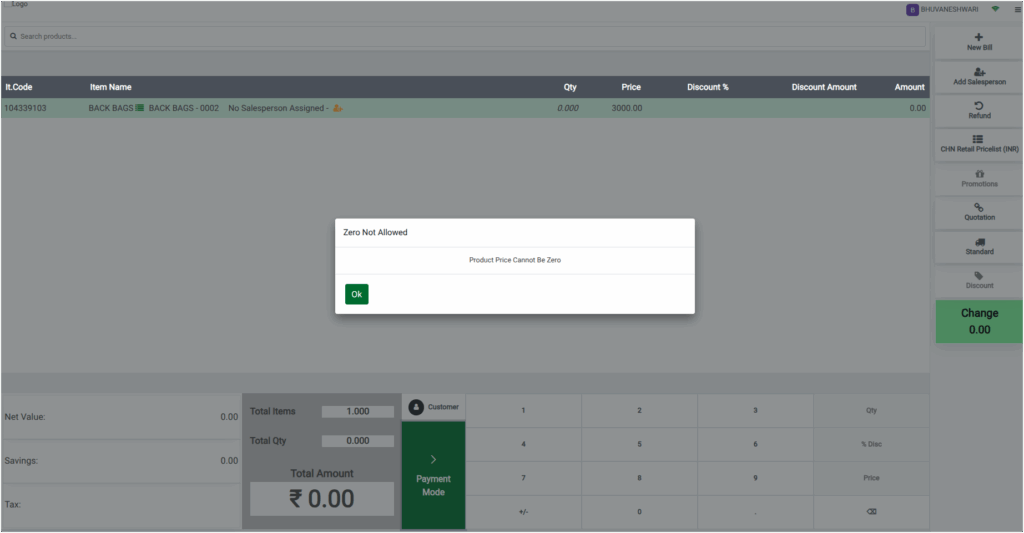
Task: Click BACK BAGS - 0002 text
Action: [x=184, y=108]
